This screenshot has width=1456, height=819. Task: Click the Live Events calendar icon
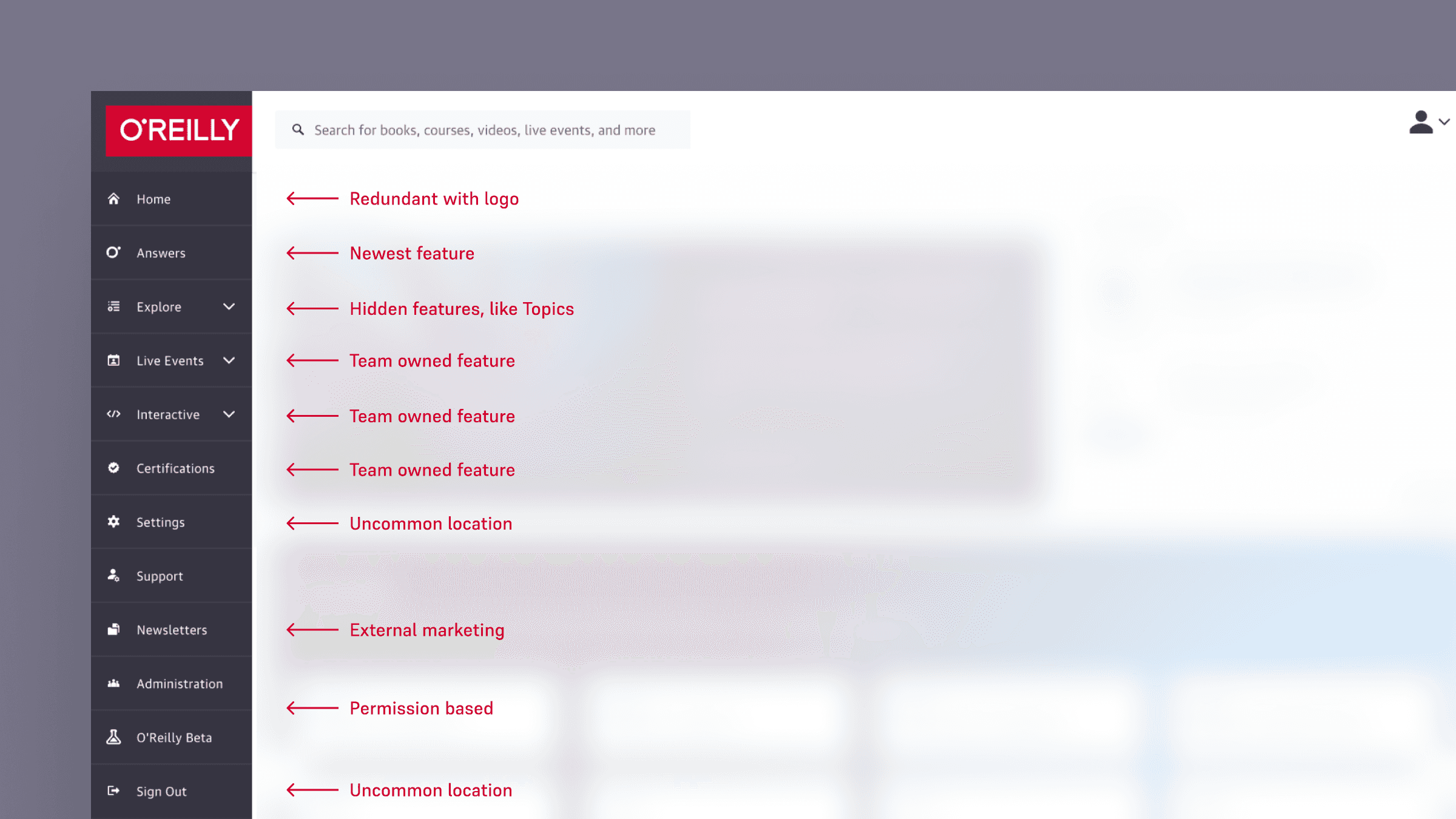pyautogui.click(x=113, y=360)
